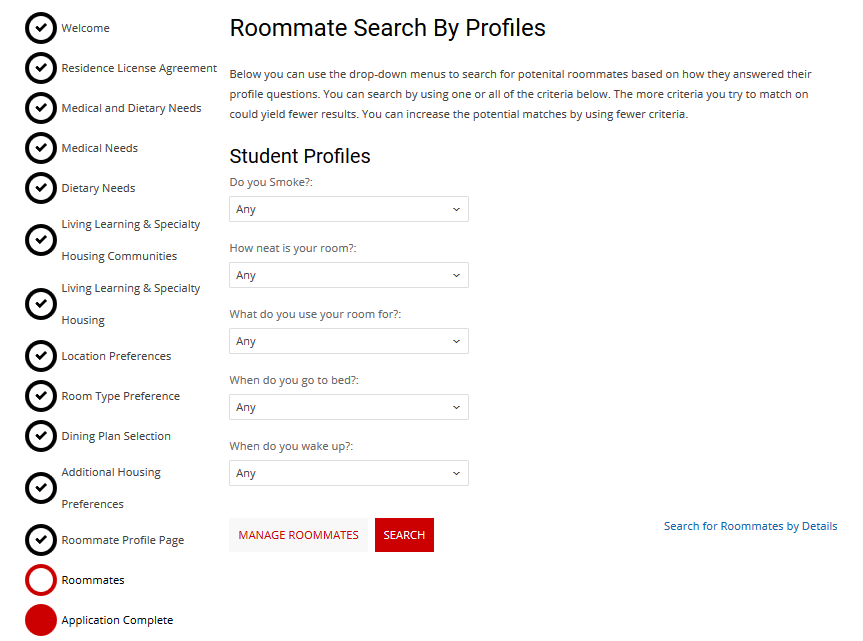Click Location Preferences checkmark icon

[41, 356]
